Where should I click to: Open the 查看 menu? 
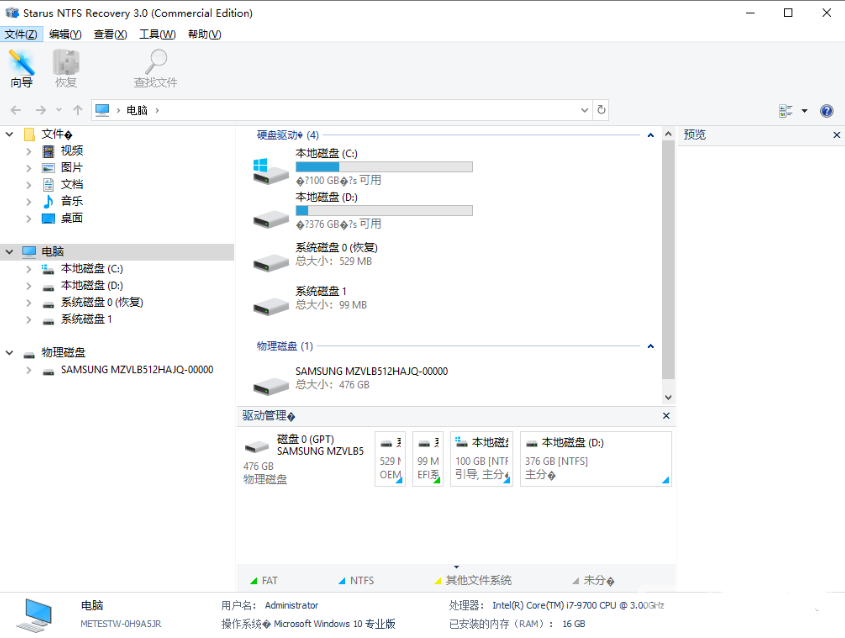[x=110, y=34]
